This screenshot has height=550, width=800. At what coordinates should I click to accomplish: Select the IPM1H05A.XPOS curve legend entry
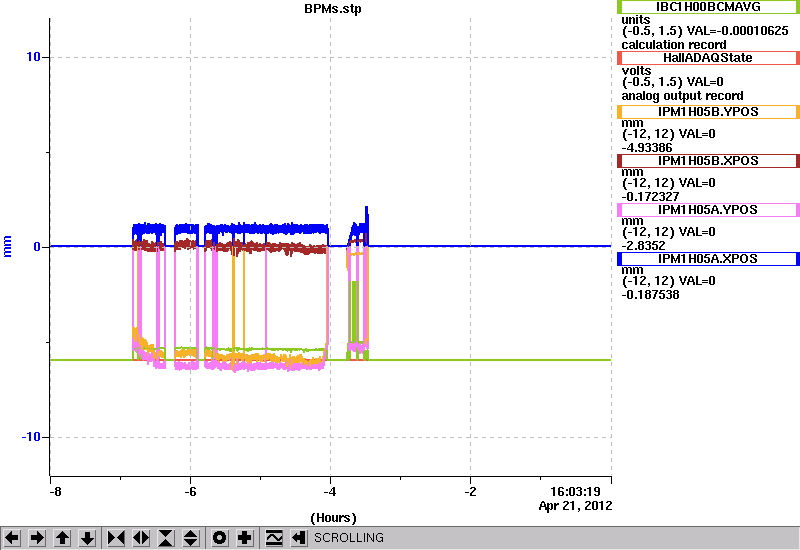tap(708, 259)
